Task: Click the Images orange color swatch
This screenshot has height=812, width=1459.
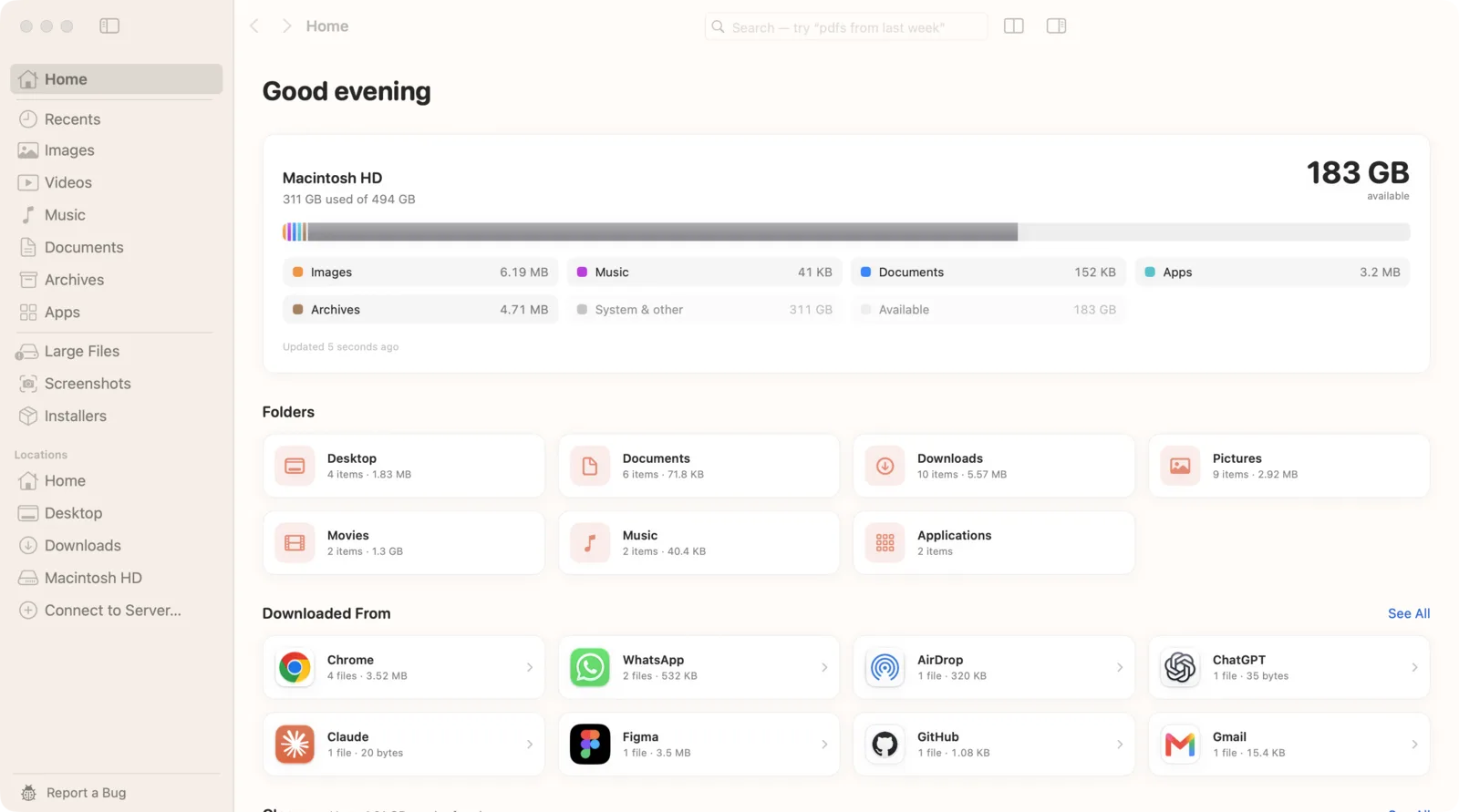Action: (x=297, y=272)
